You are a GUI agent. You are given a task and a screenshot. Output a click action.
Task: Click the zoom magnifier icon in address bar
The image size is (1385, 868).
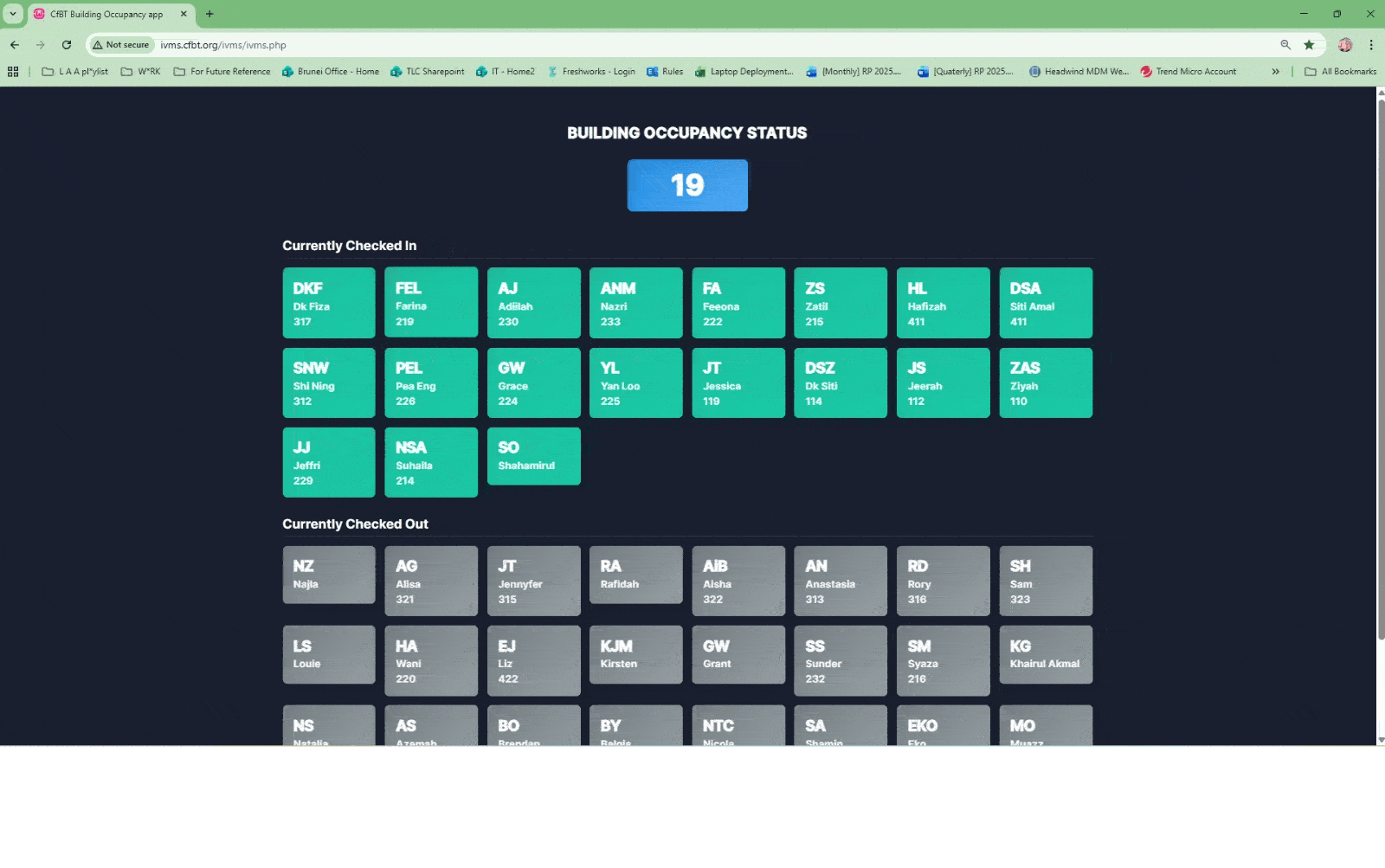coord(1285,45)
